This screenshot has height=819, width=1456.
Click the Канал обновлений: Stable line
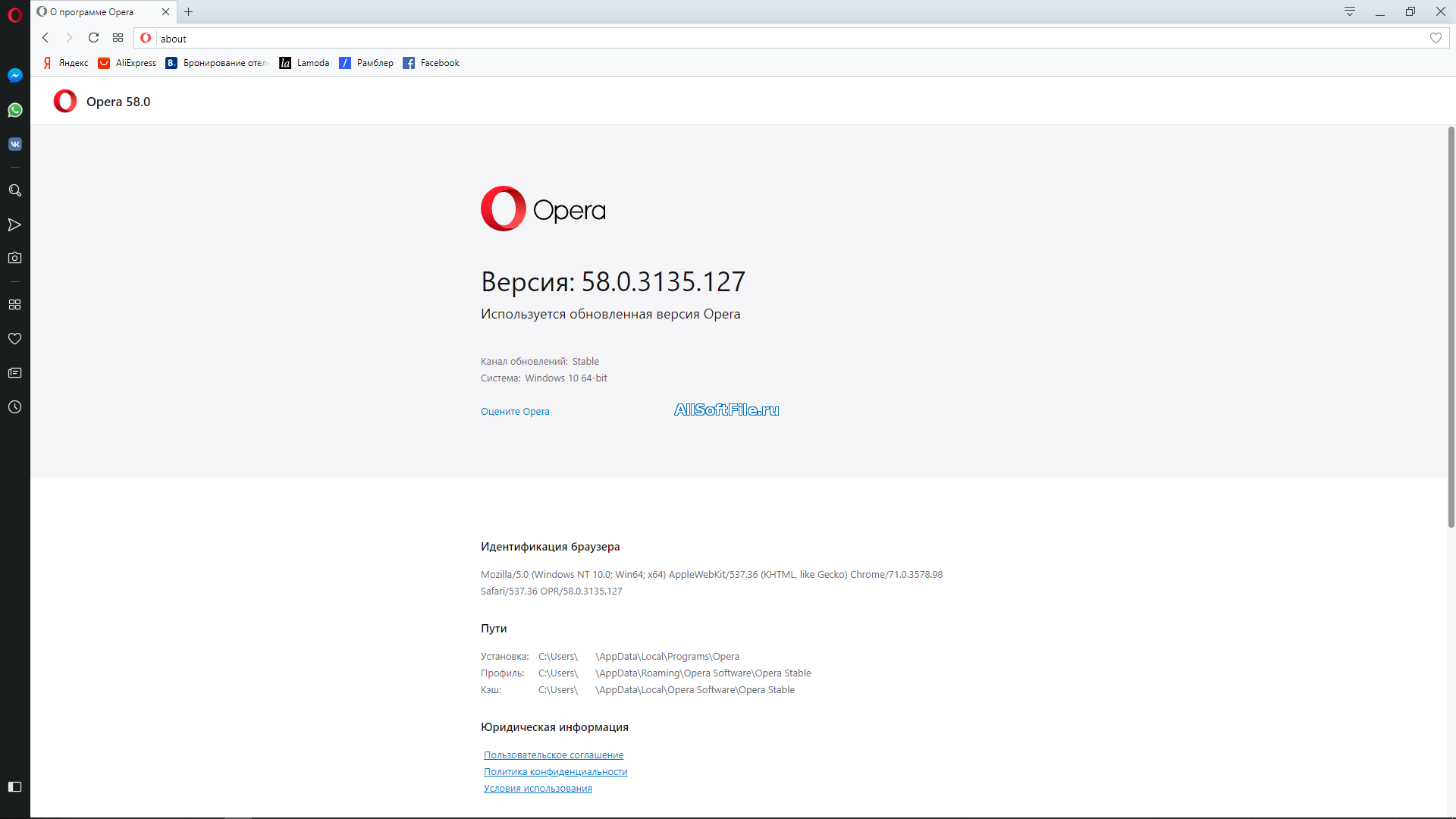pos(540,362)
